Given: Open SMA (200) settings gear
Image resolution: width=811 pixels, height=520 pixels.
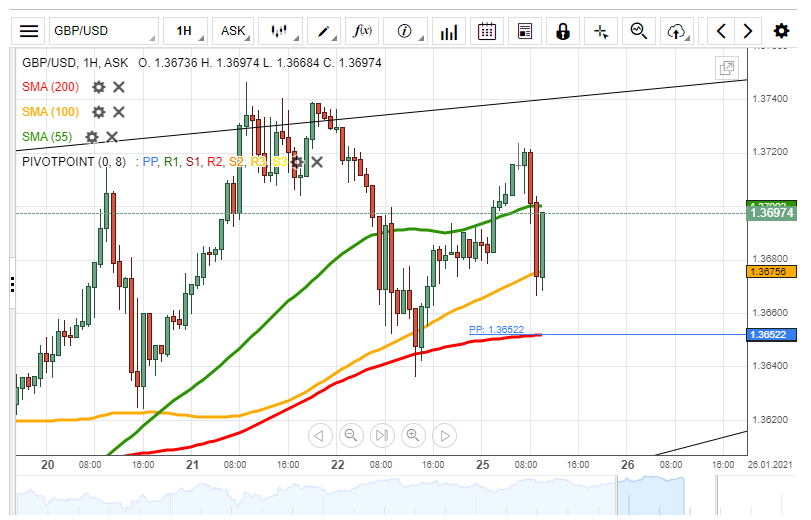Looking at the screenshot, I should click(x=98, y=87).
